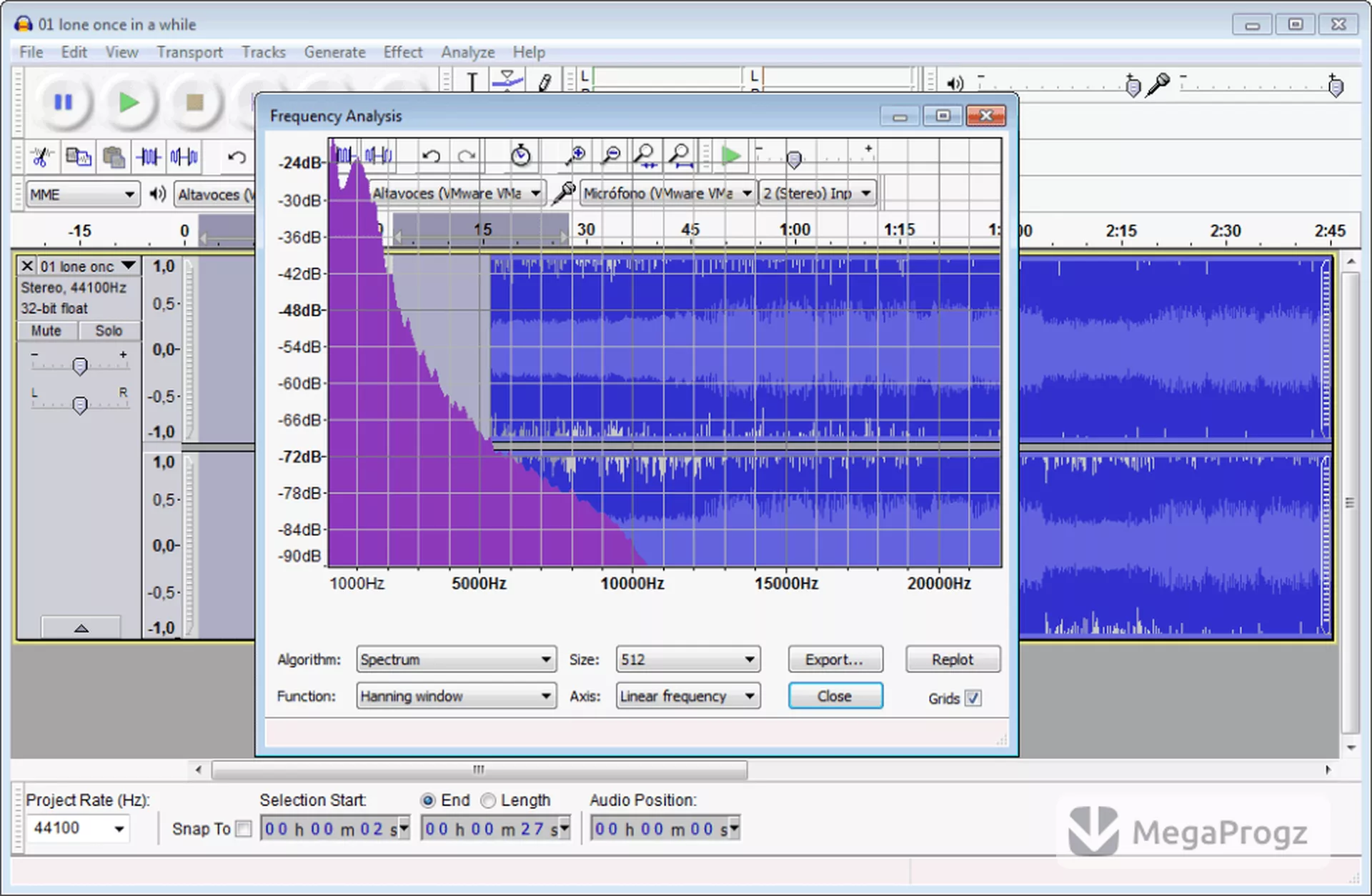Open the MME audio host dropdown

(x=83, y=194)
